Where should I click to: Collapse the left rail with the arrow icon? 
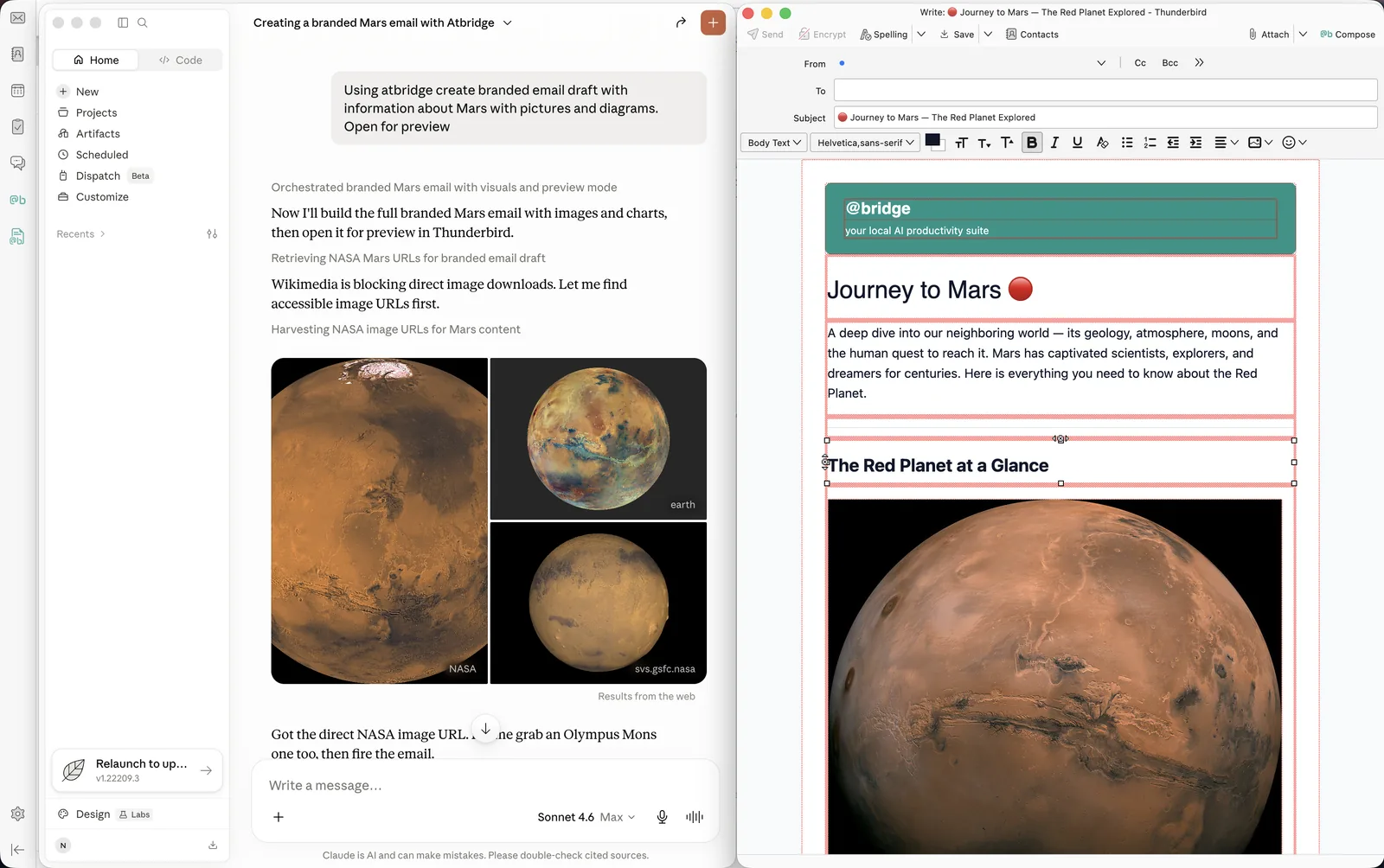tap(17, 850)
